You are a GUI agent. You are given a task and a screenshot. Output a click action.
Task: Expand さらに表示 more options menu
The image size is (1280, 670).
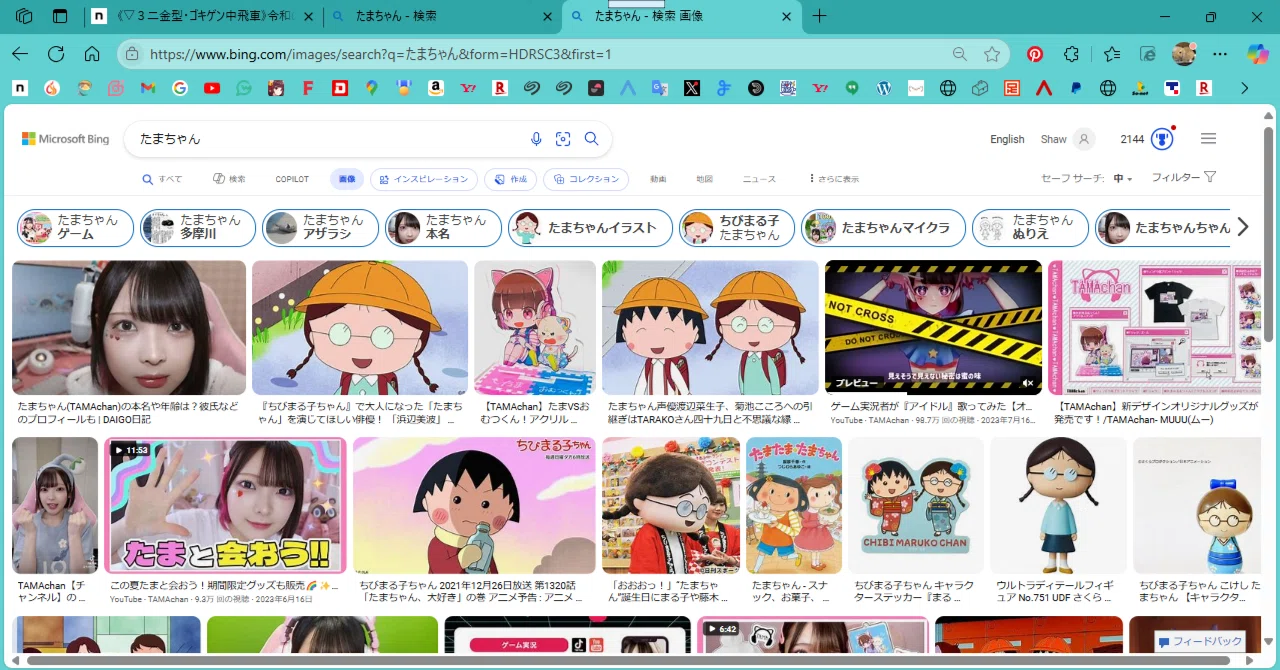point(834,179)
